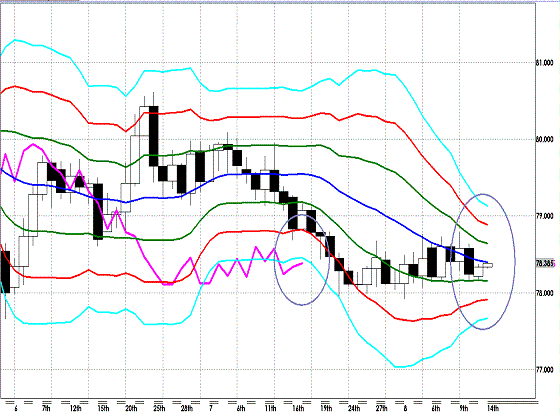This screenshot has width=560, height=414.
Task: Select the 24th date label
Action: pos(354,408)
